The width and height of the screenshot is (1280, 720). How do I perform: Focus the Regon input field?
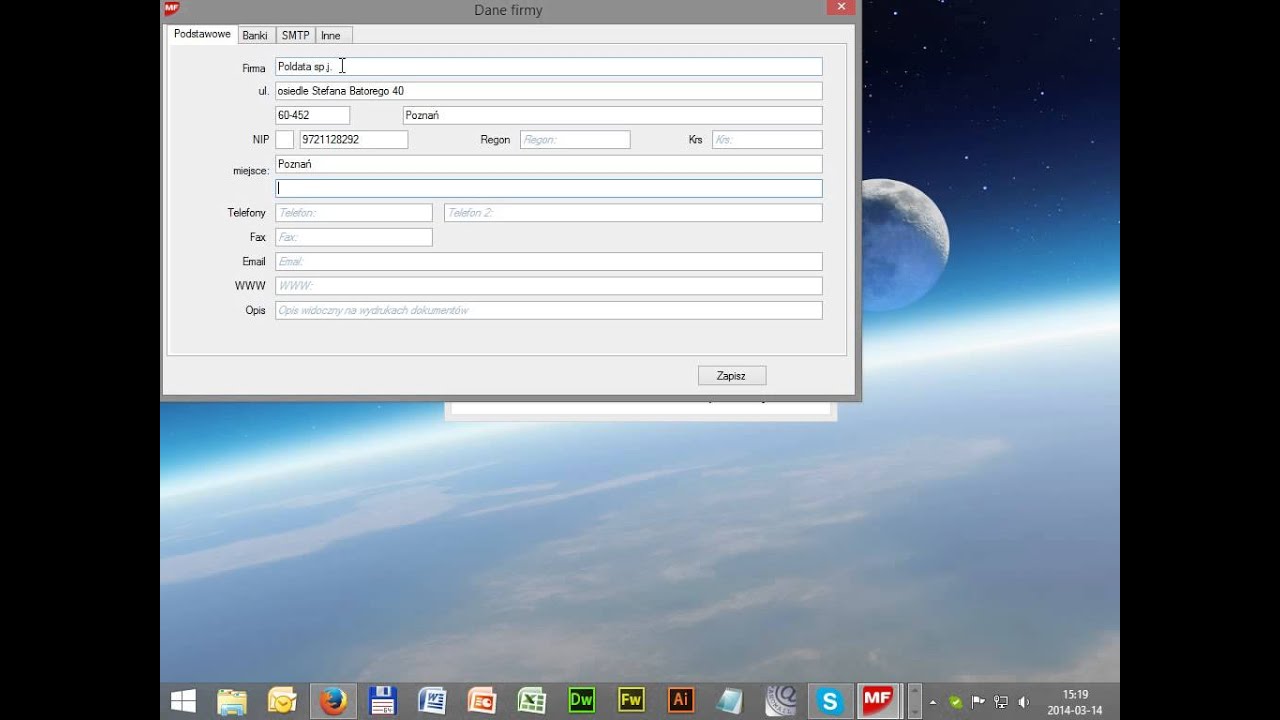tap(575, 140)
